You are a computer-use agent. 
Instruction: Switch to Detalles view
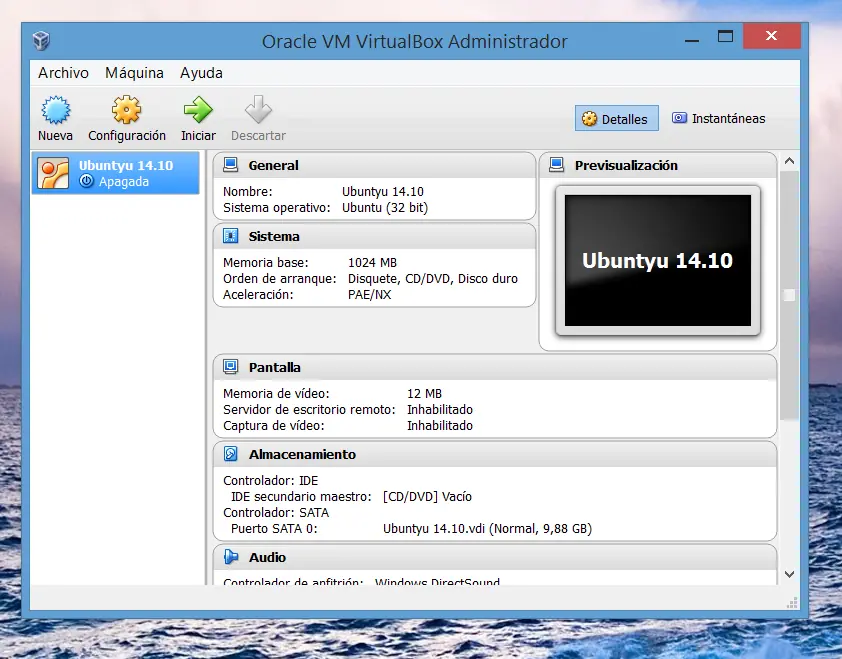pos(616,119)
